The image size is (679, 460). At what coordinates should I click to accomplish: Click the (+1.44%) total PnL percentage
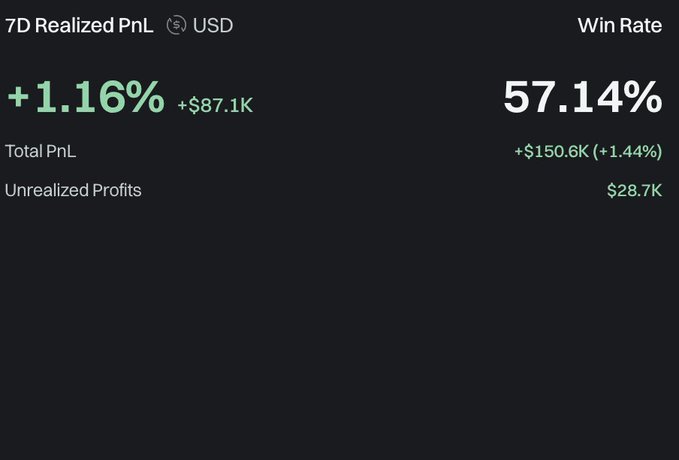point(627,152)
